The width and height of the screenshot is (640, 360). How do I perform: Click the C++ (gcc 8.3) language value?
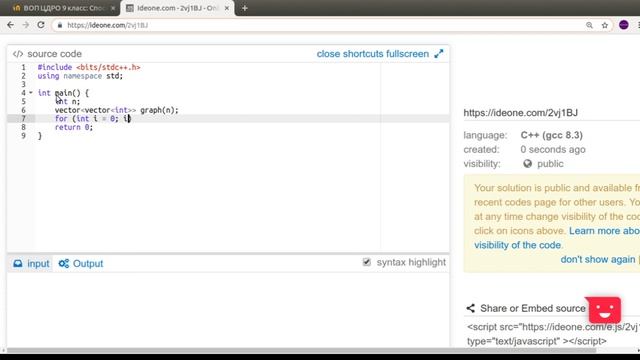(x=551, y=135)
